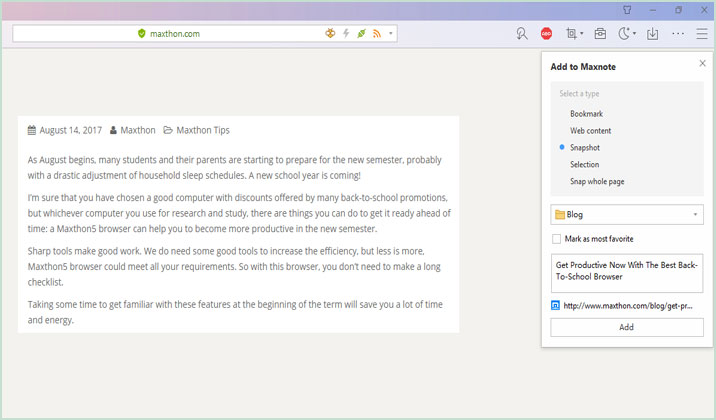Click the maxthon.com/blog URL link
Image resolution: width=716 pixels, height=420 pixels.
tap(628, 306)
